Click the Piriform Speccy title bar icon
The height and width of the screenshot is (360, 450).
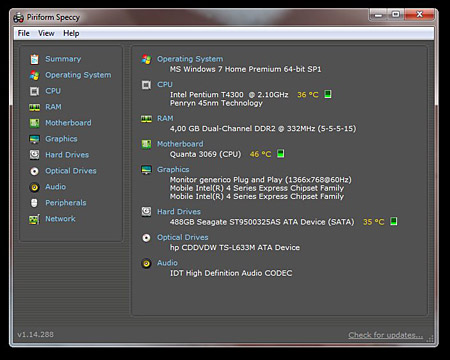click(19, 17)
